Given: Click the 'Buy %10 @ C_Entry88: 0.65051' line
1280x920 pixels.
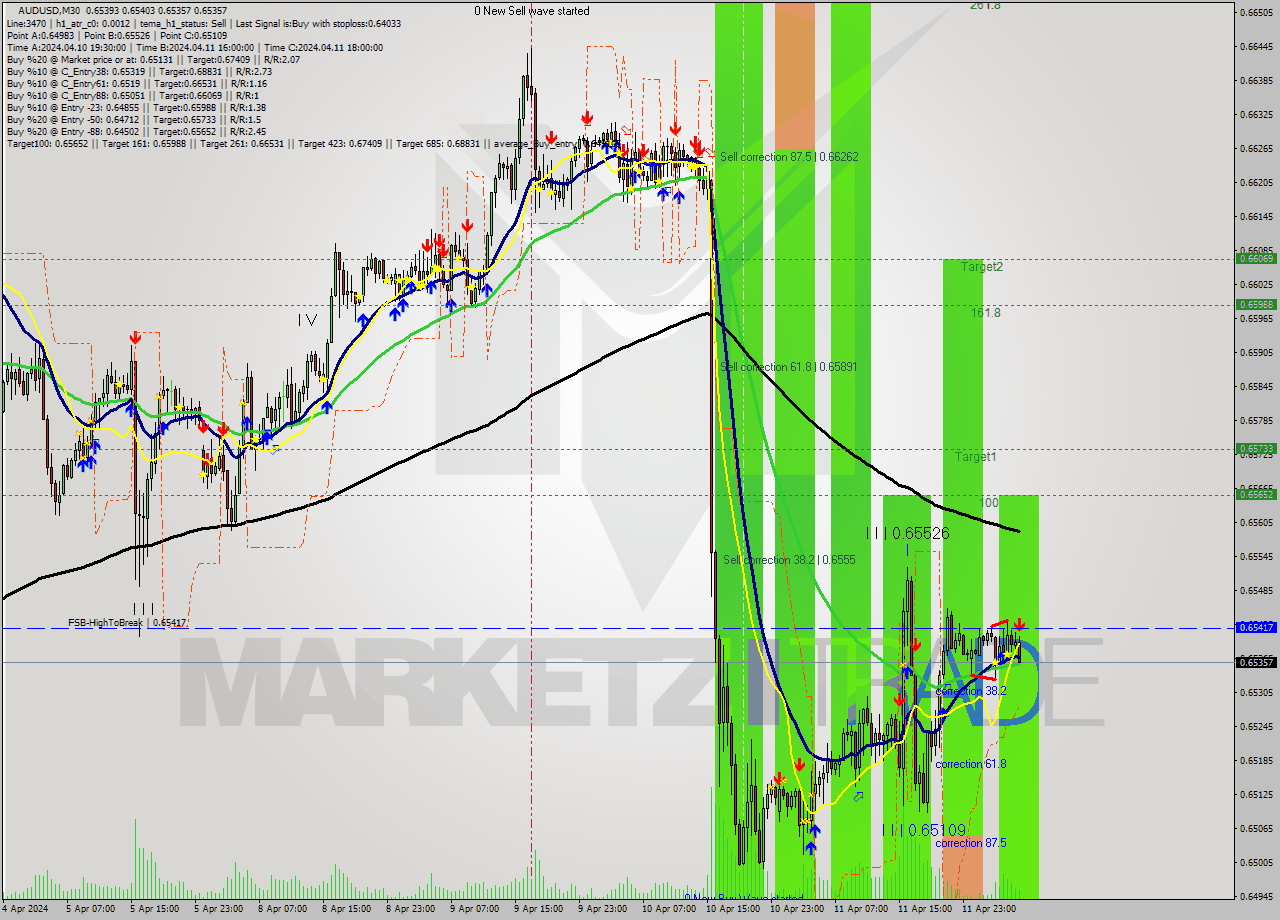Looking at the screenshot, I should click(133, 95).
